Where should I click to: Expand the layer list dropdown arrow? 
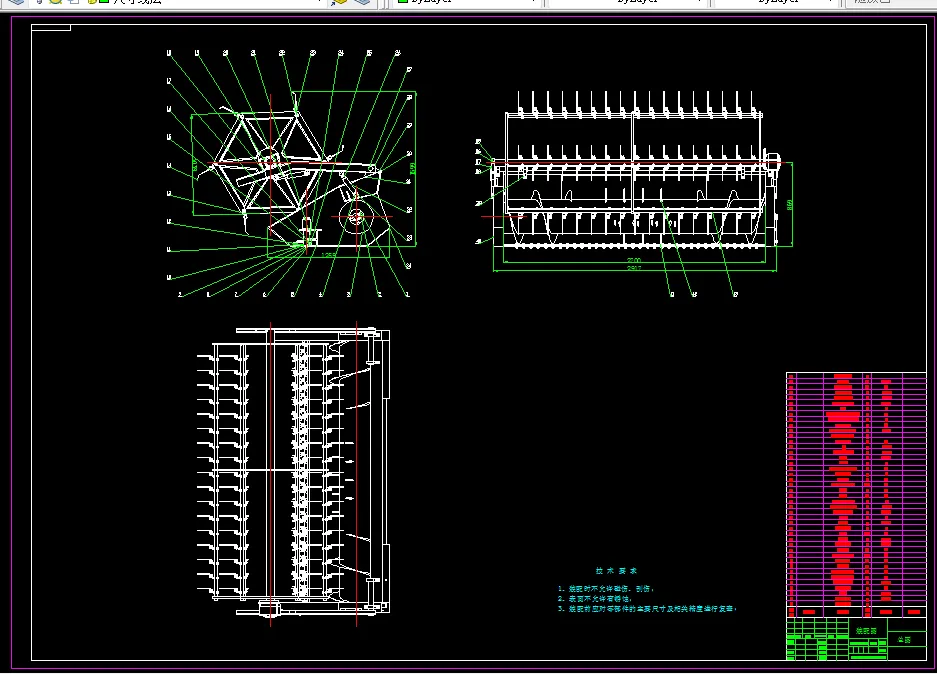[319, 3]
